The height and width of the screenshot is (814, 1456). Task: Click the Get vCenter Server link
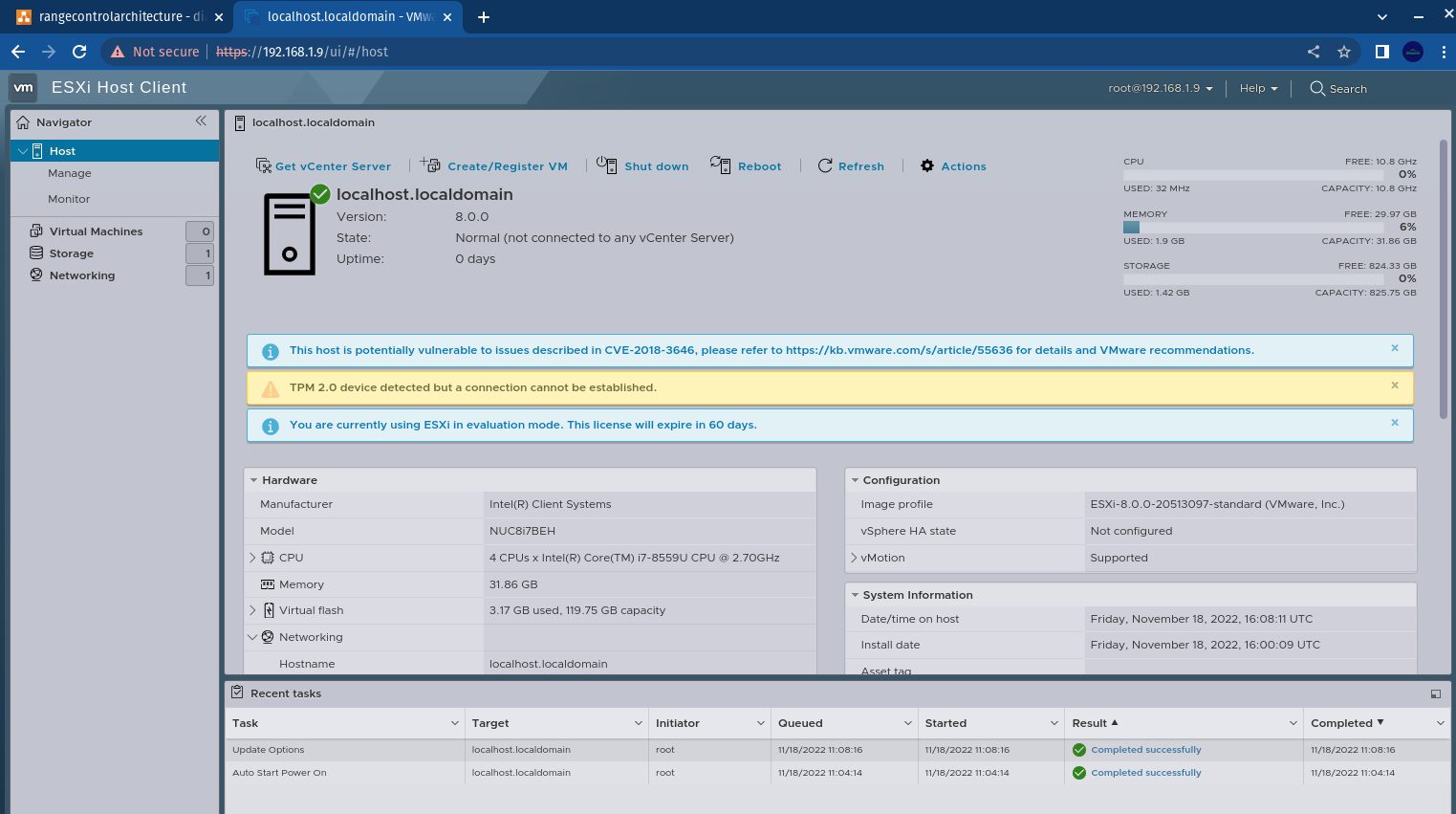333,166
